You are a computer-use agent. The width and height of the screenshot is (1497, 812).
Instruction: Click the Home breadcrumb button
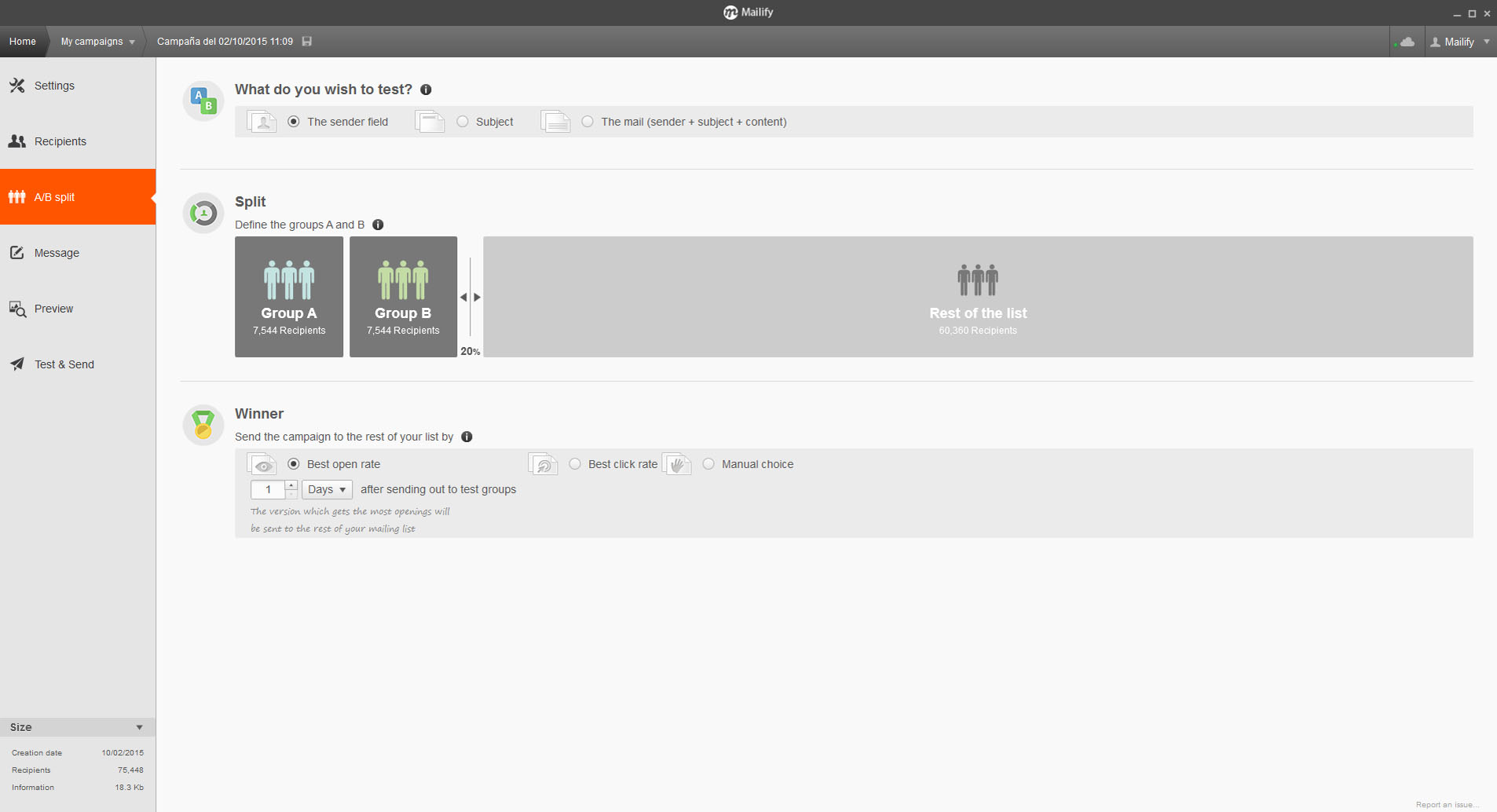(23, 42)
